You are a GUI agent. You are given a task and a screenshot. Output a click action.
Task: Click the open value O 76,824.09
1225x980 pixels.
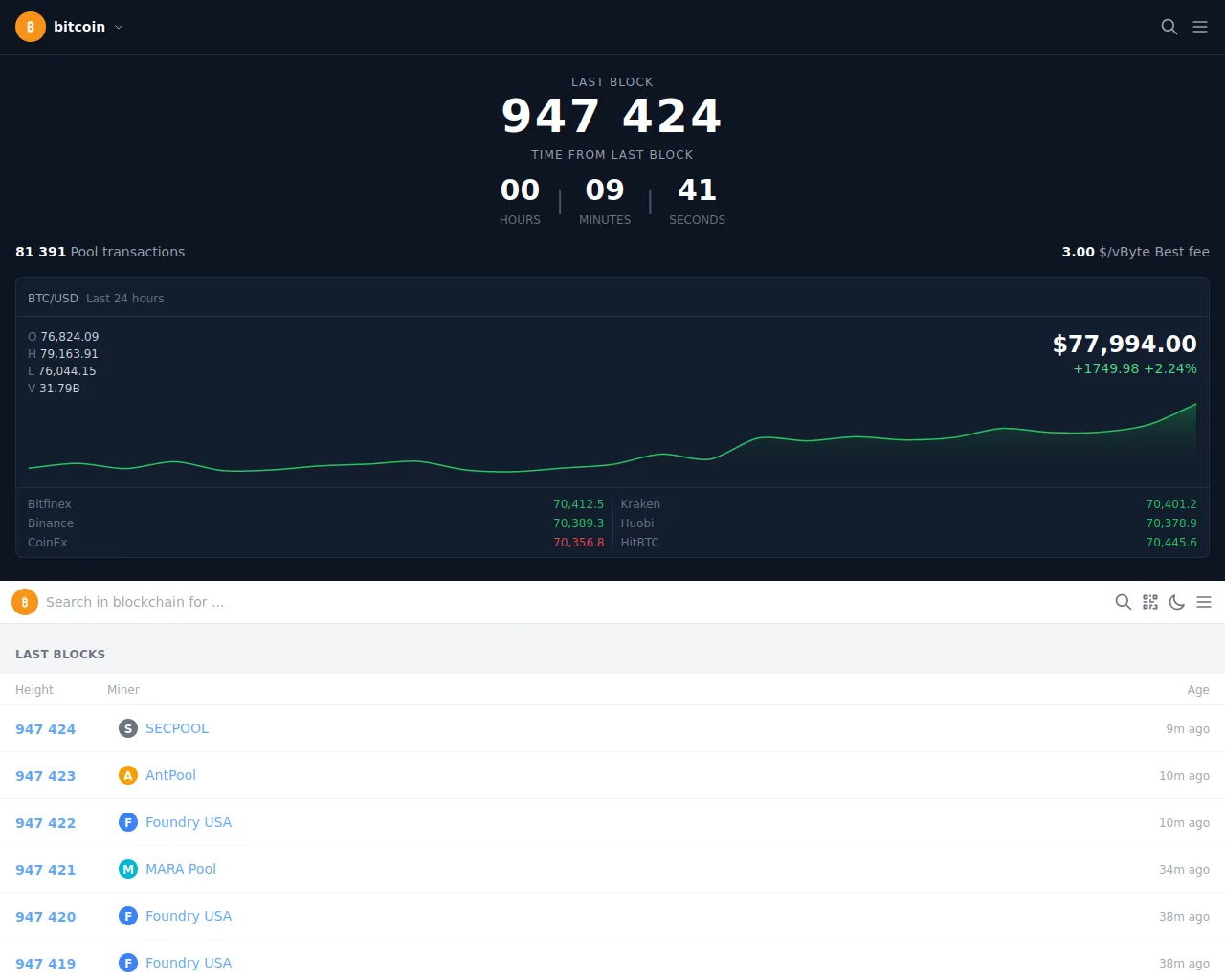63,337
